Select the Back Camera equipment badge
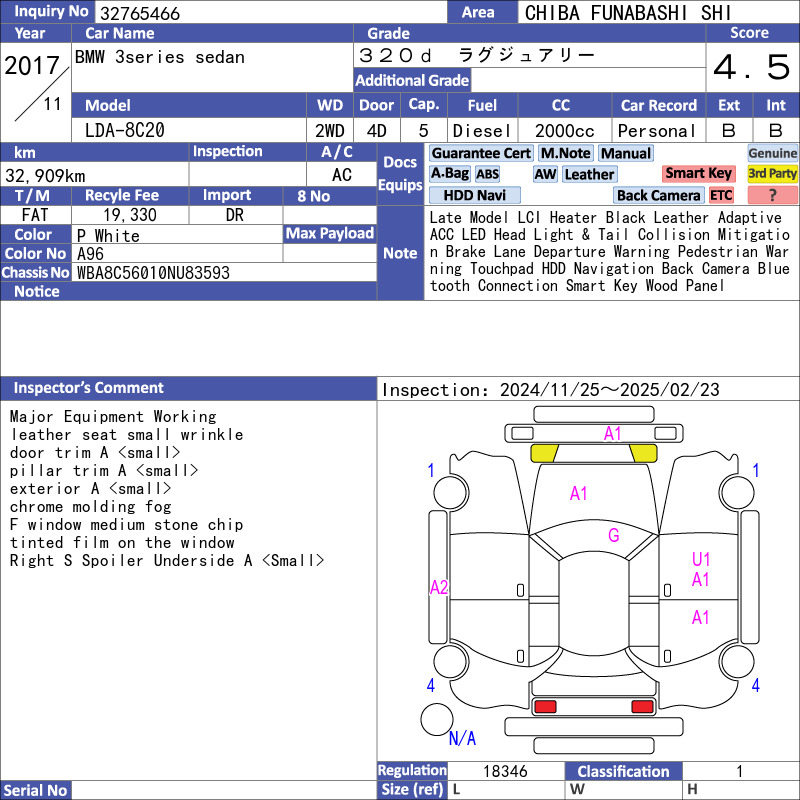The width and height of the screenshot is (800, 800). click(x=658, y=196)
